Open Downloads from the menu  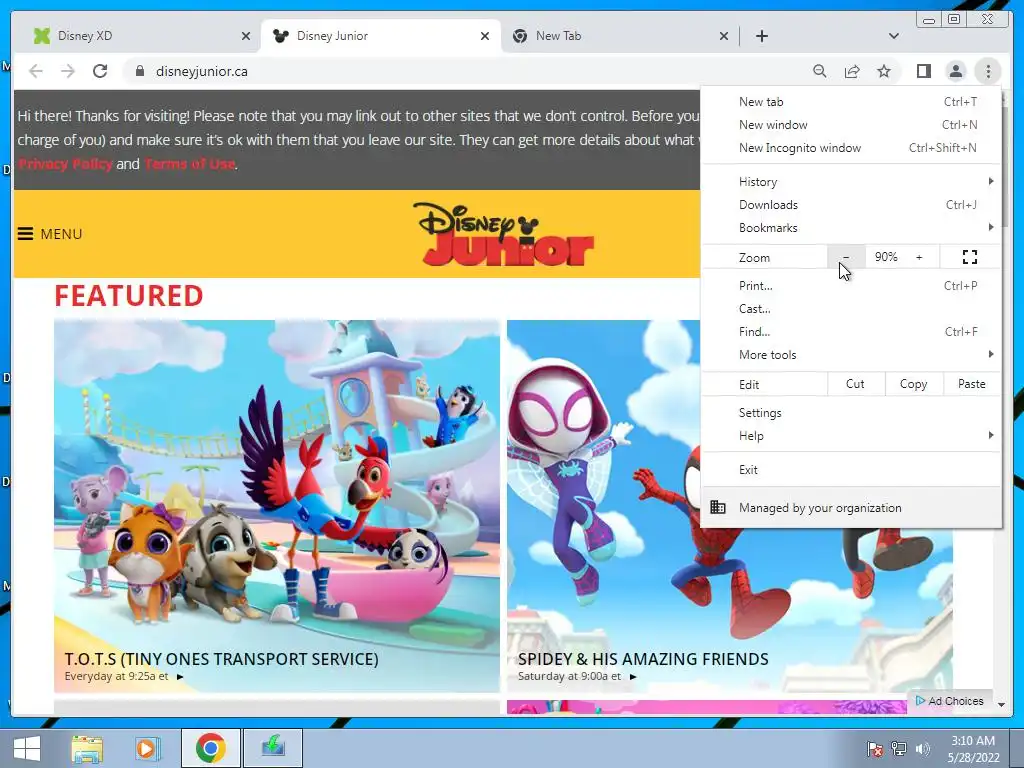click(850, 204)
